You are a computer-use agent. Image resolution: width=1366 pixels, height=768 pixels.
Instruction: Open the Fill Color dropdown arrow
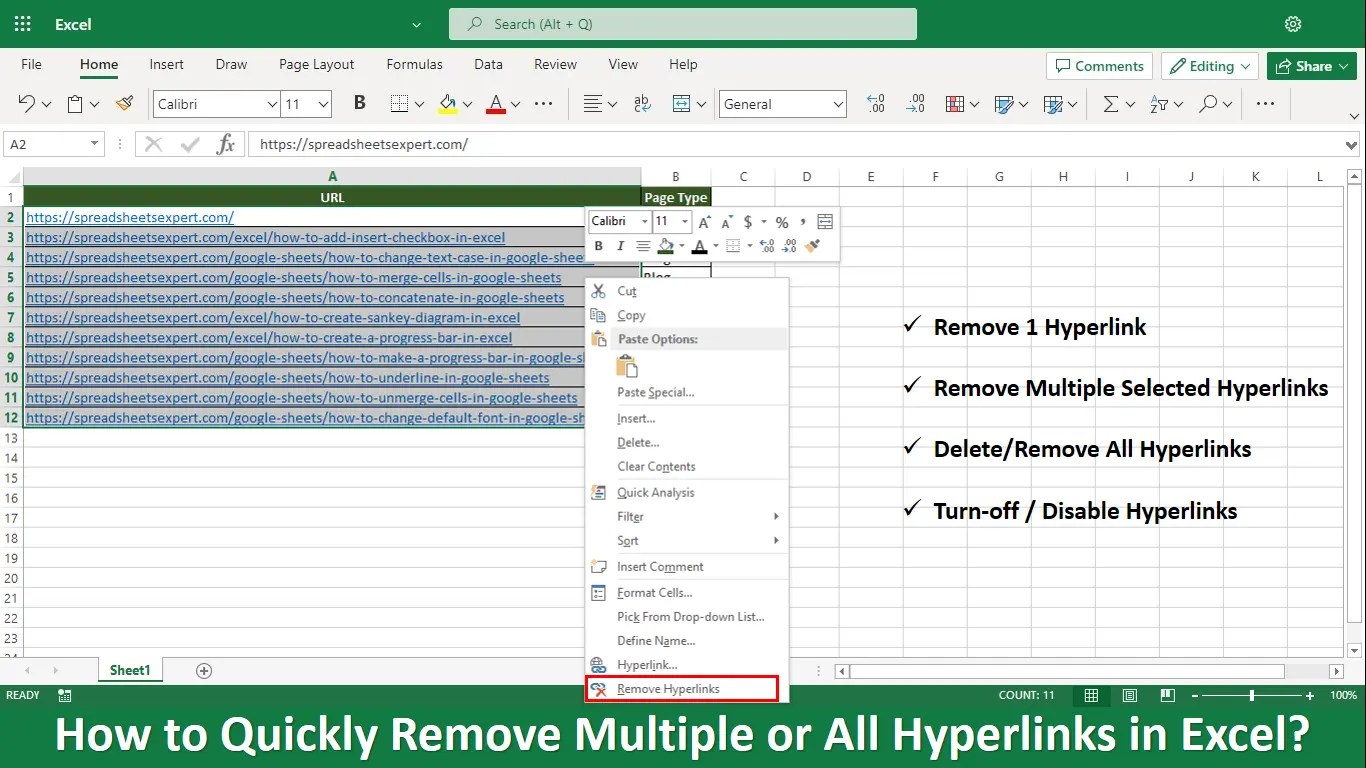click(467, 103)
